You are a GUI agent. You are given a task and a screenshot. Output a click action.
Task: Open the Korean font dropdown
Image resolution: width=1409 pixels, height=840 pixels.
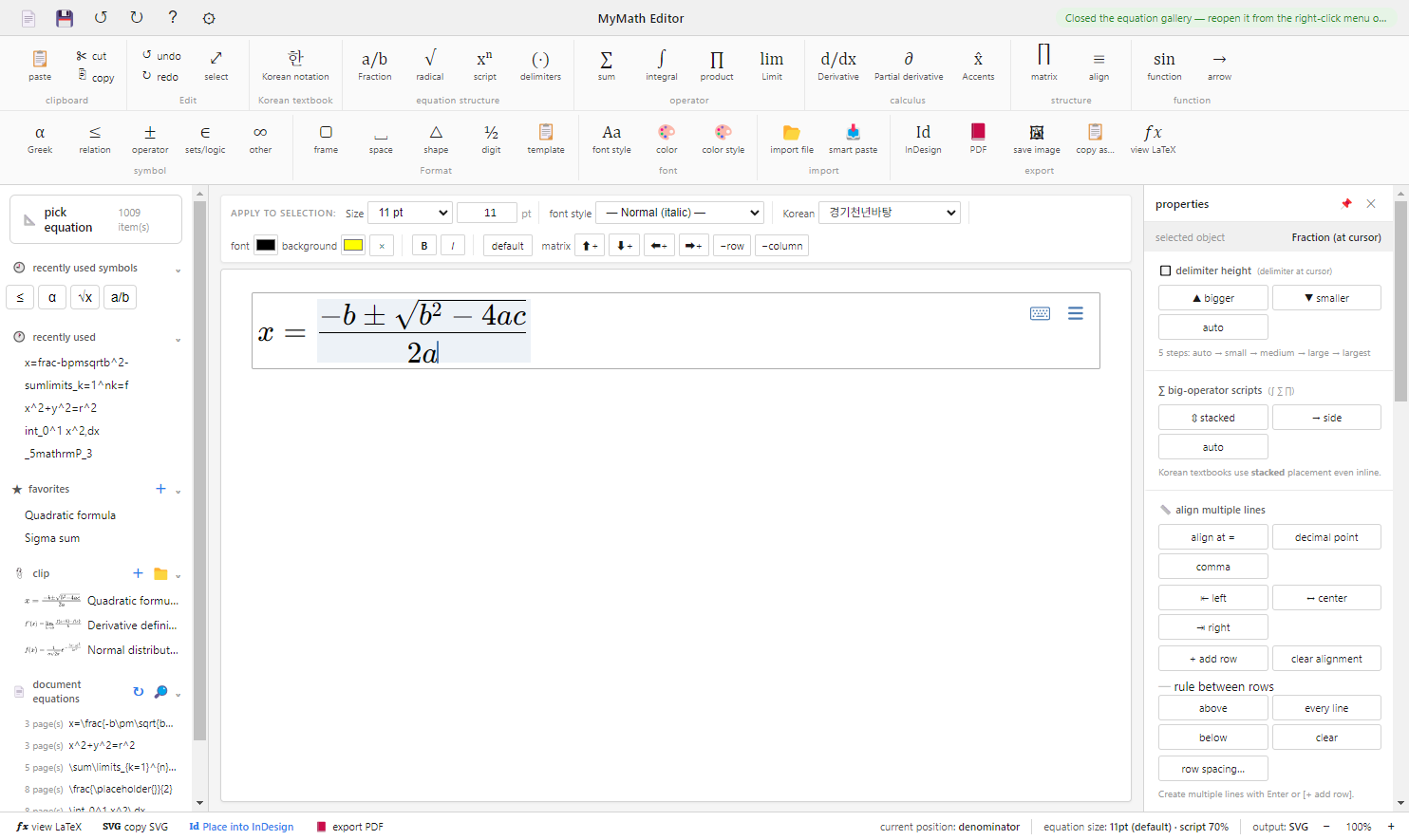[890, 213]
